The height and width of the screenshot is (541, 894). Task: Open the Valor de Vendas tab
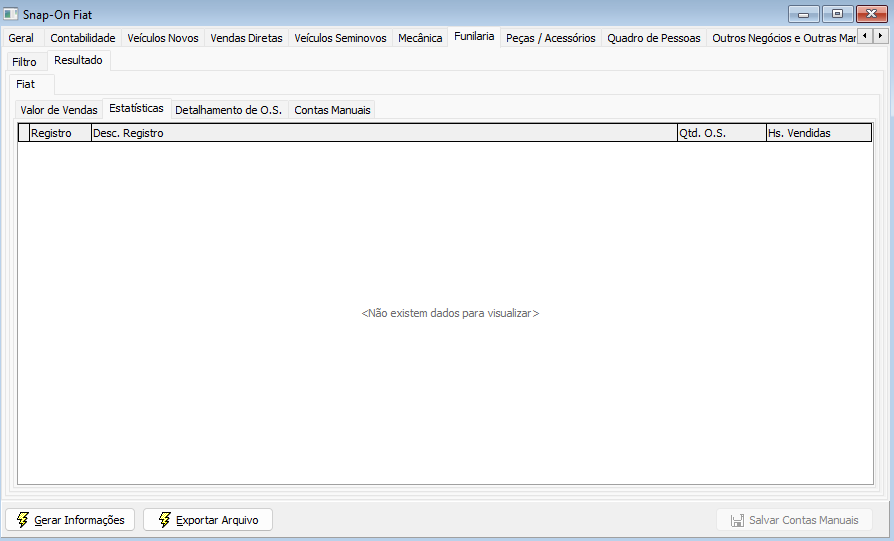(59, 110)
